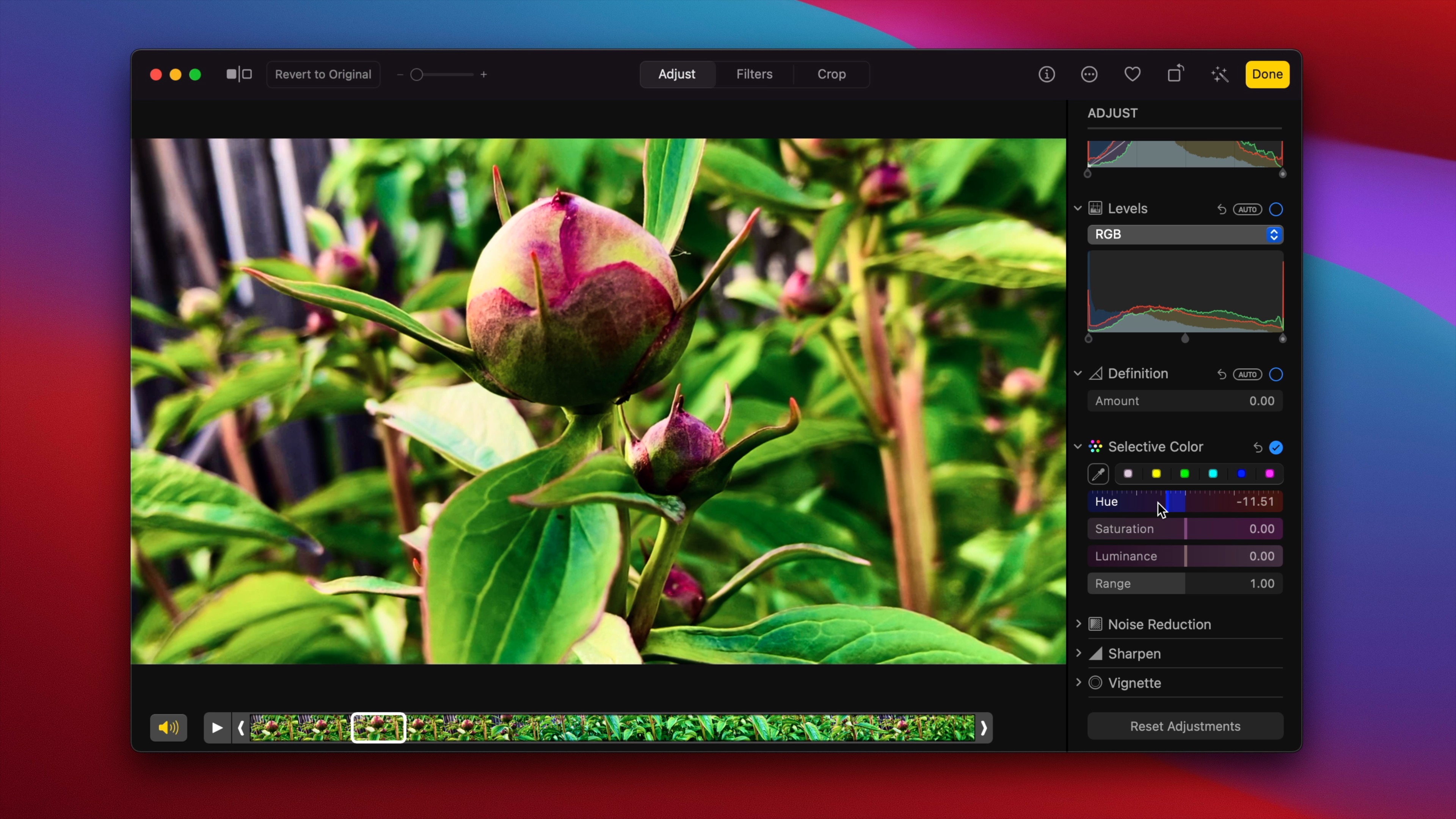Click Revert to Original
Image resolution: width=1456 pixels, height=819 pixels.
point(323,74)
